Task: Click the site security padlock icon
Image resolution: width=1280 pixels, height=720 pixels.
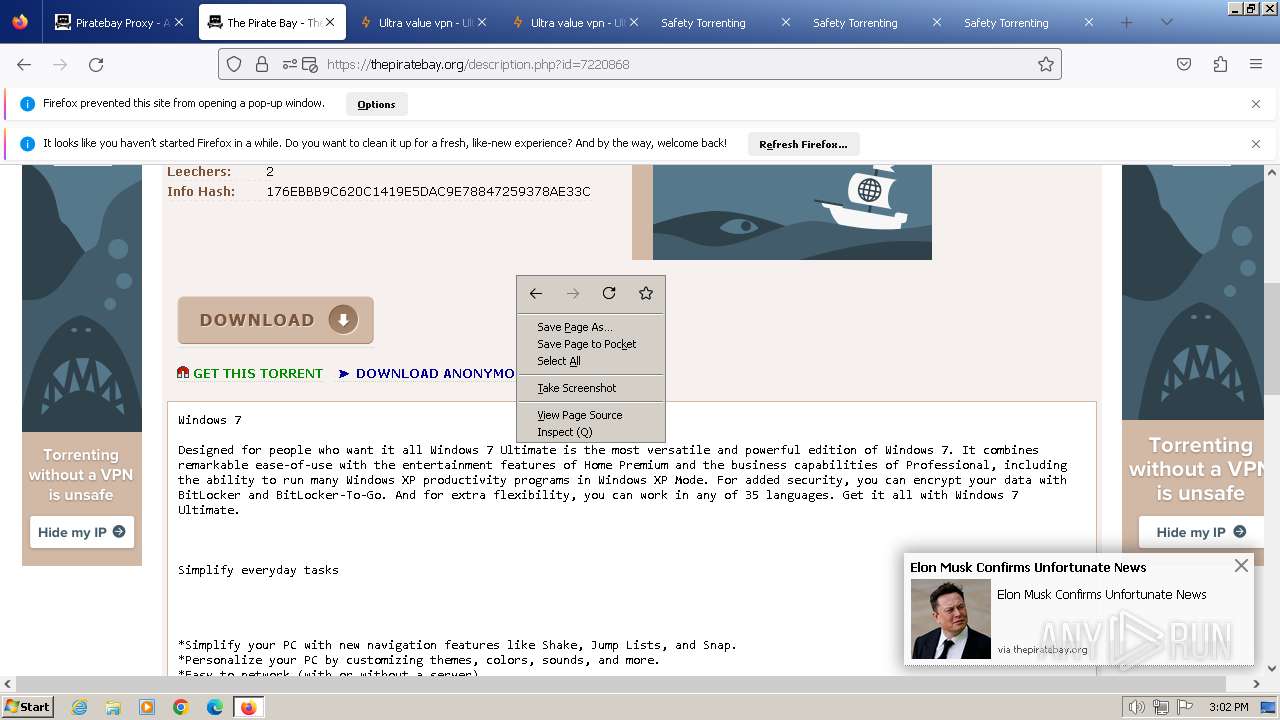Action: pos(262,64)
